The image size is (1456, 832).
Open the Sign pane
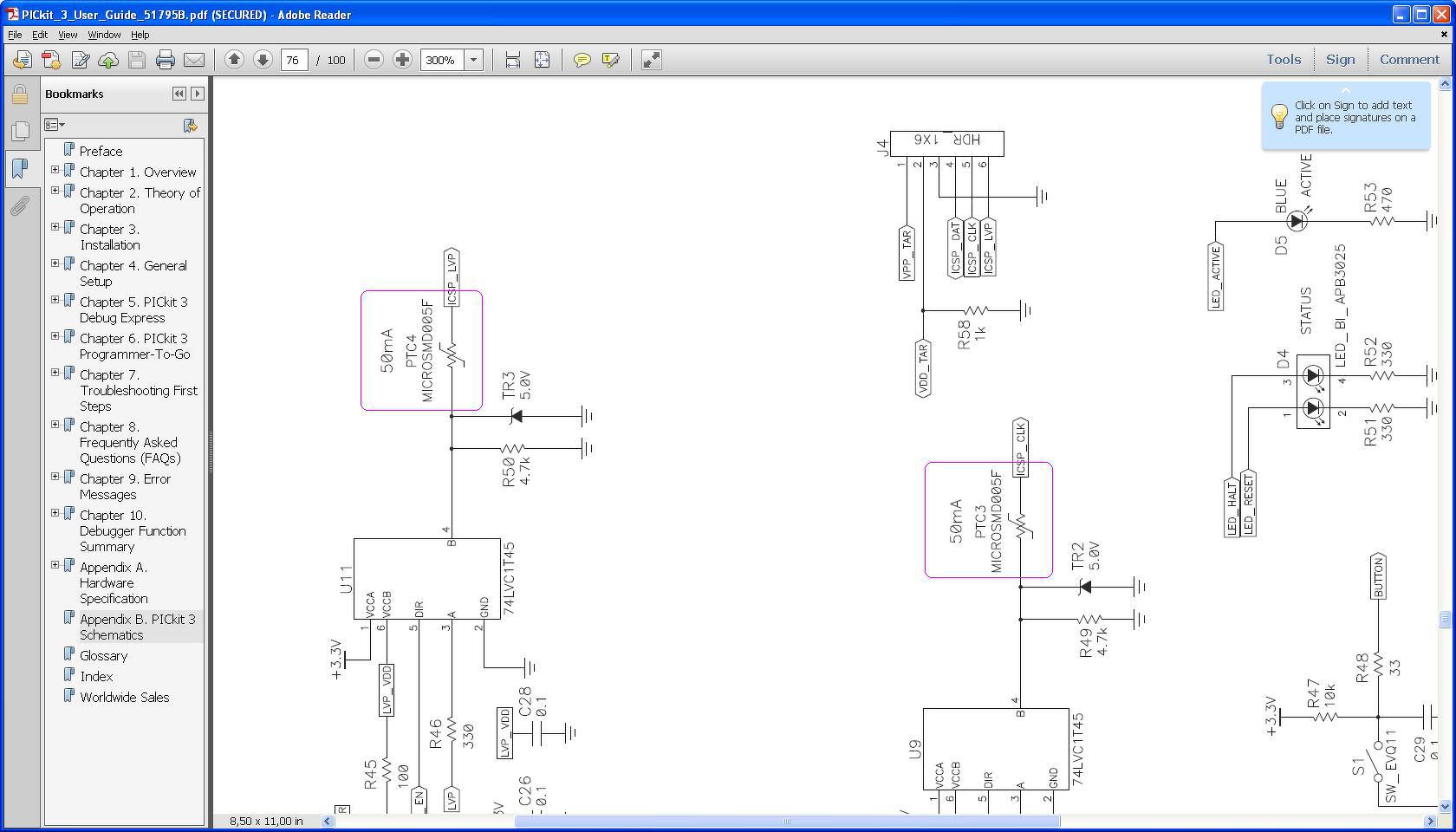coord(1340,60)
